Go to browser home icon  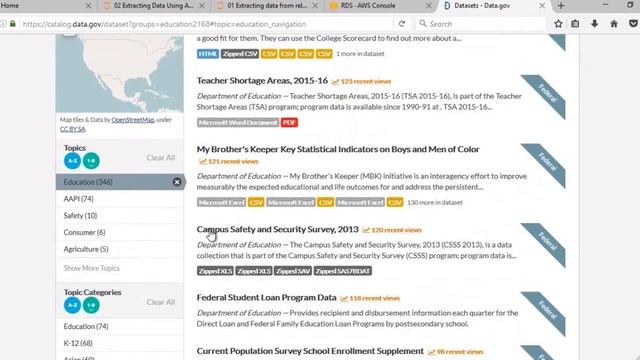tap(614, 24)
